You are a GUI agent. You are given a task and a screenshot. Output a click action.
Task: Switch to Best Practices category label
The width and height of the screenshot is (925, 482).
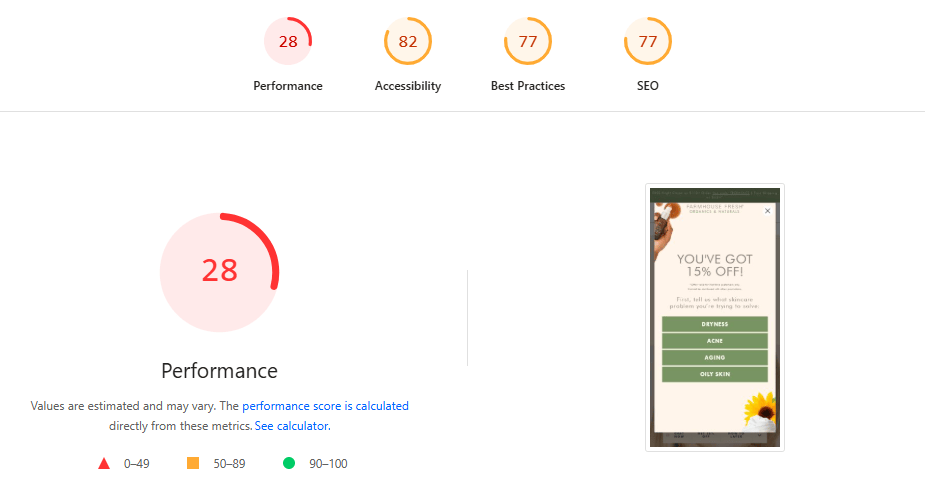(528, 86)
